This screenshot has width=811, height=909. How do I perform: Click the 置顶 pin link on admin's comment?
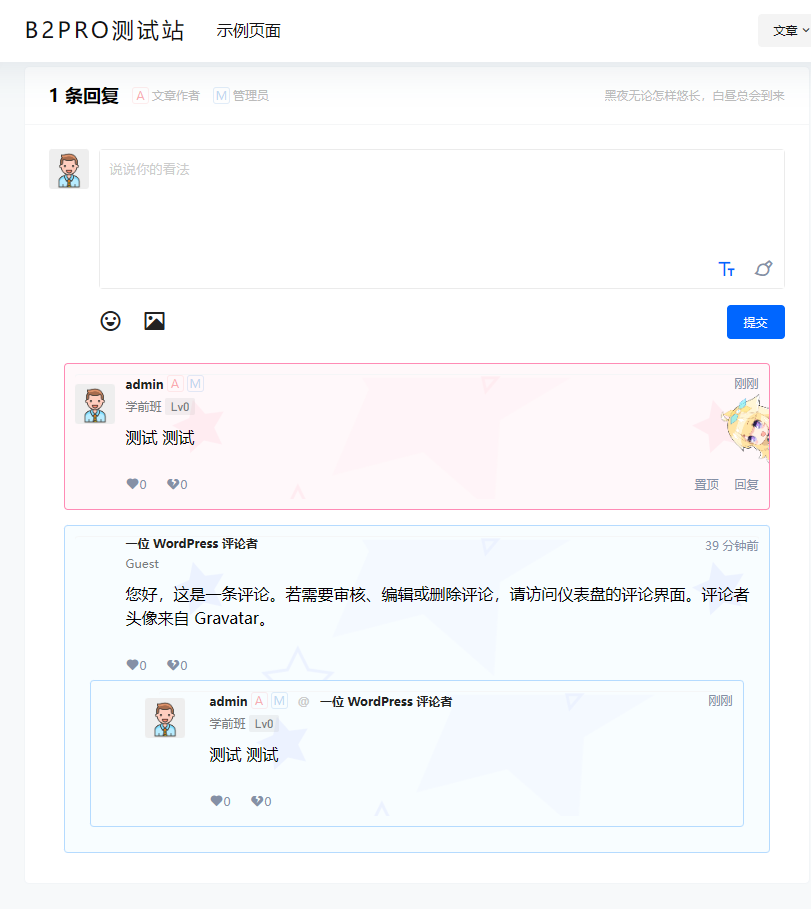(706, 483)
